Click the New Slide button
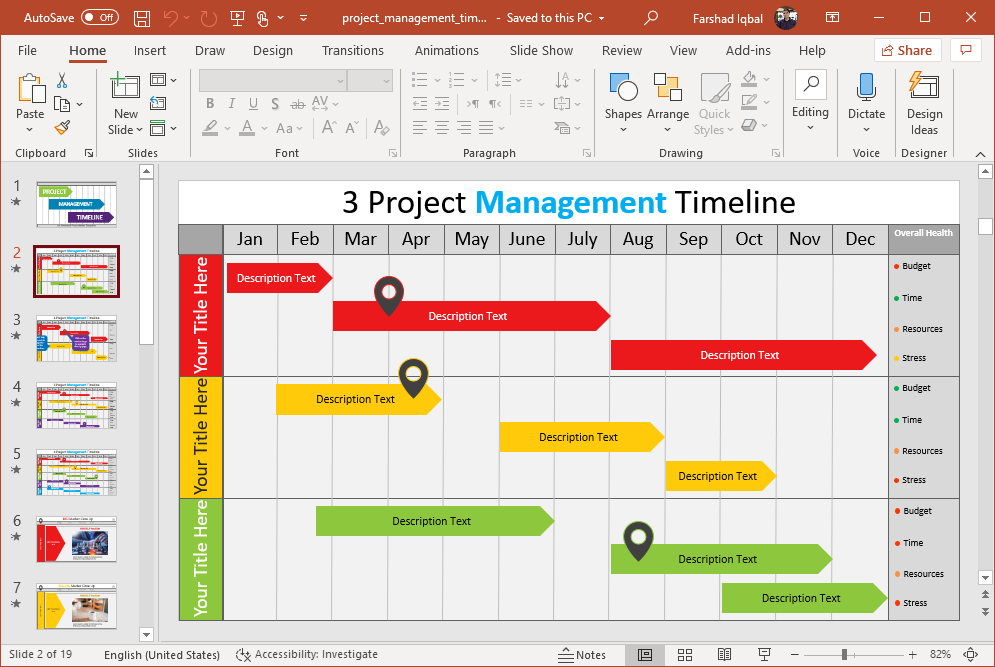995x667 pixels. pos(125,100)
